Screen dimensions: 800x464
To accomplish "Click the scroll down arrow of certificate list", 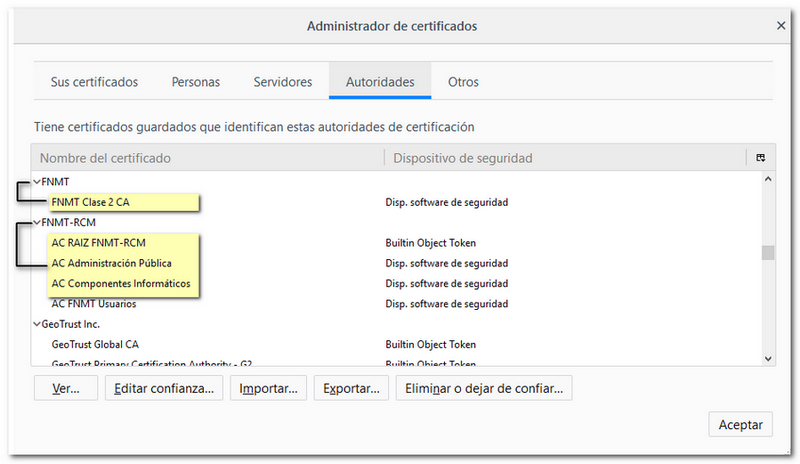I will [x=768, y=358].
